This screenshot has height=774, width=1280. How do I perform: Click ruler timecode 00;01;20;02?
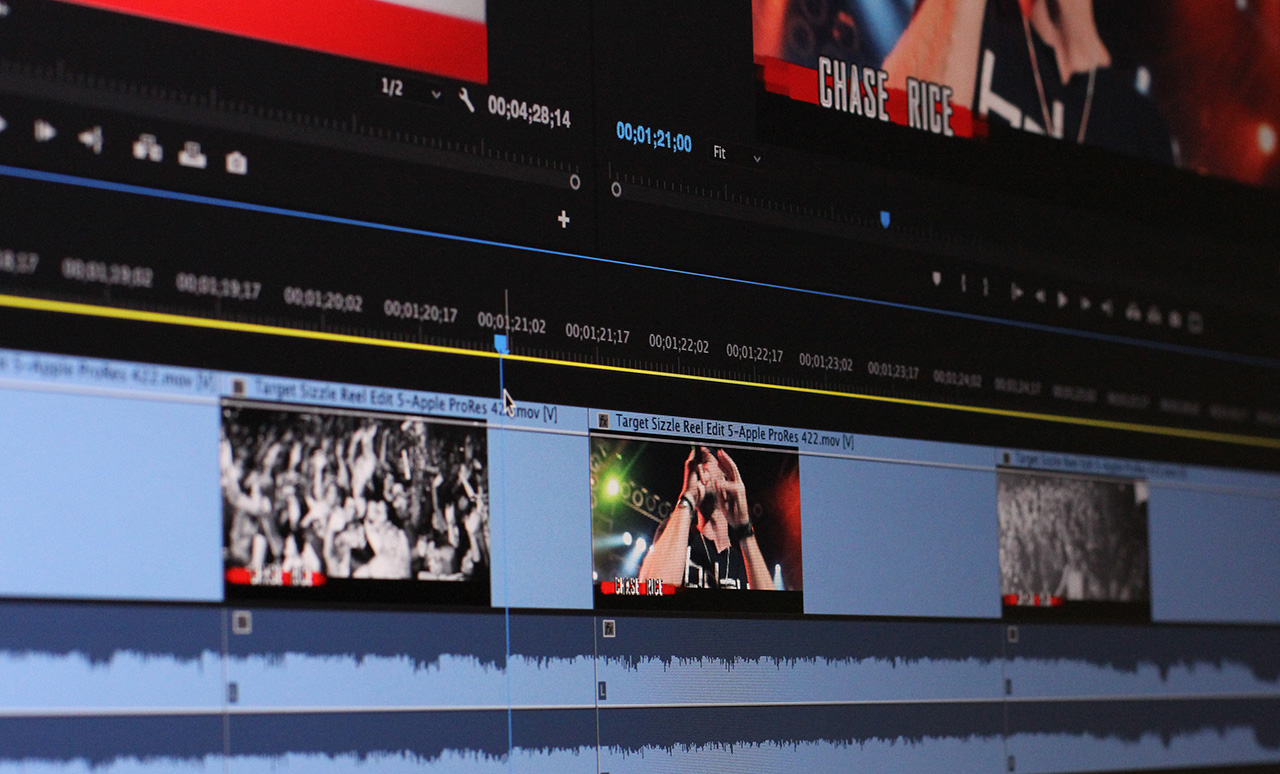(322, 299)
